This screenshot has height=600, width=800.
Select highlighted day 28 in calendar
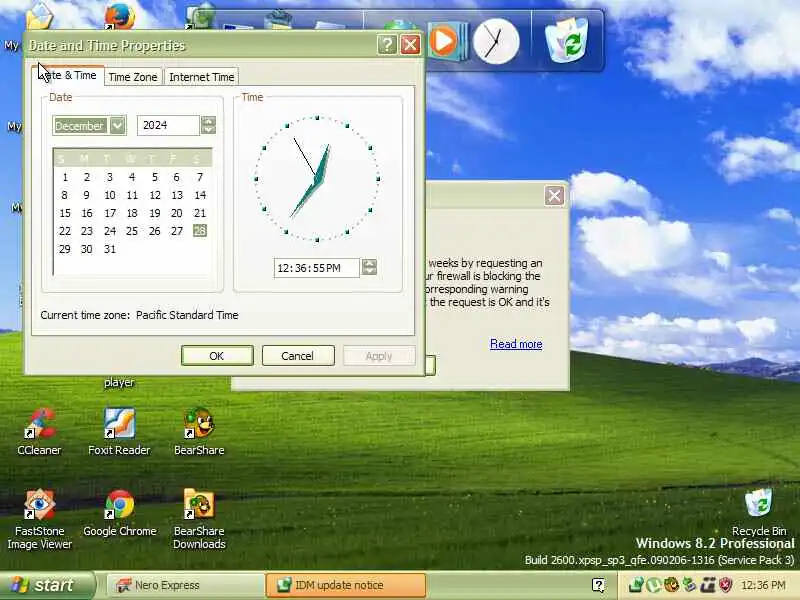[x=199, y=231]
